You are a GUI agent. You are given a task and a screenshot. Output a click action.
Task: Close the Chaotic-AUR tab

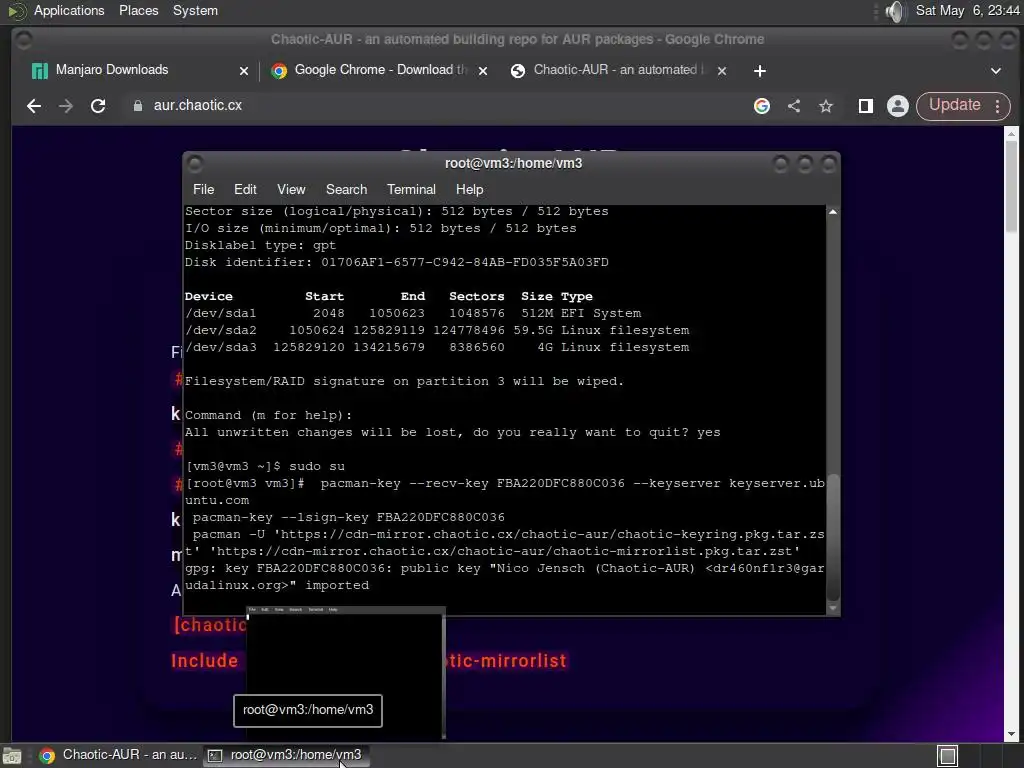[x=722, y=71]
